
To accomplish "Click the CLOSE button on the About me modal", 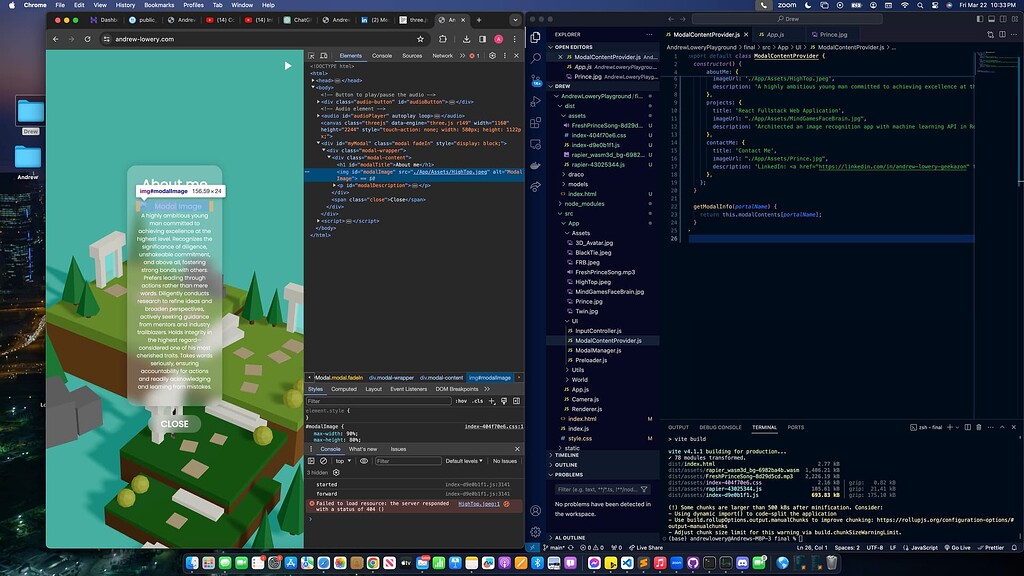I will coord(174,424).
